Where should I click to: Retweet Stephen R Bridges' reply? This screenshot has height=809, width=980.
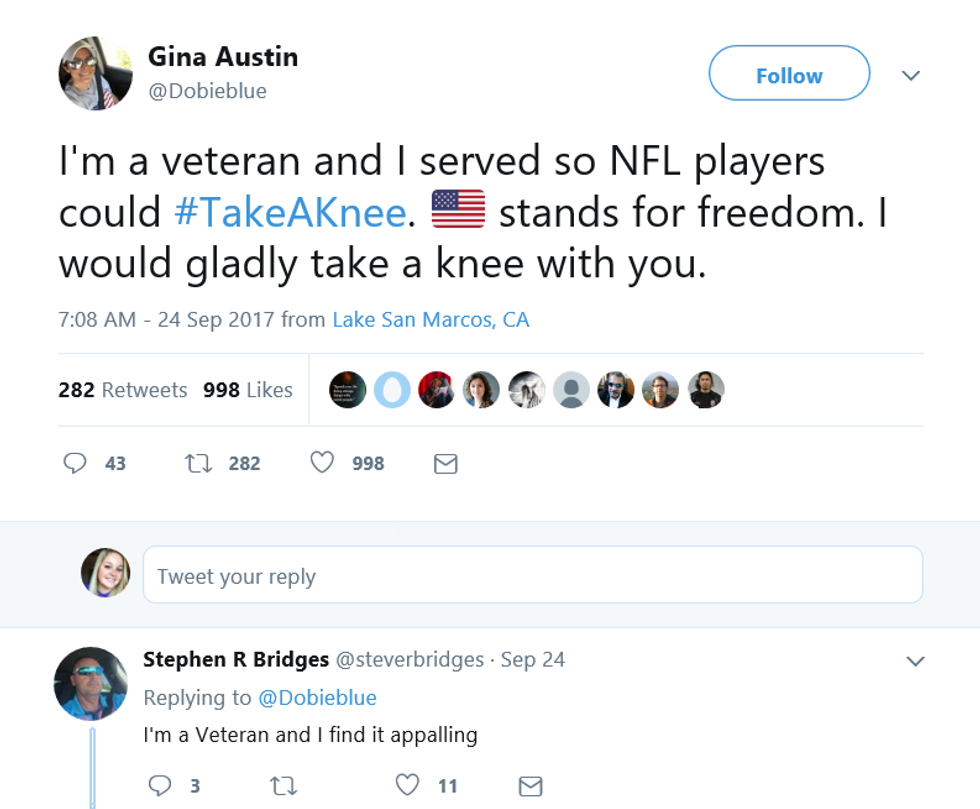[284, 786]
